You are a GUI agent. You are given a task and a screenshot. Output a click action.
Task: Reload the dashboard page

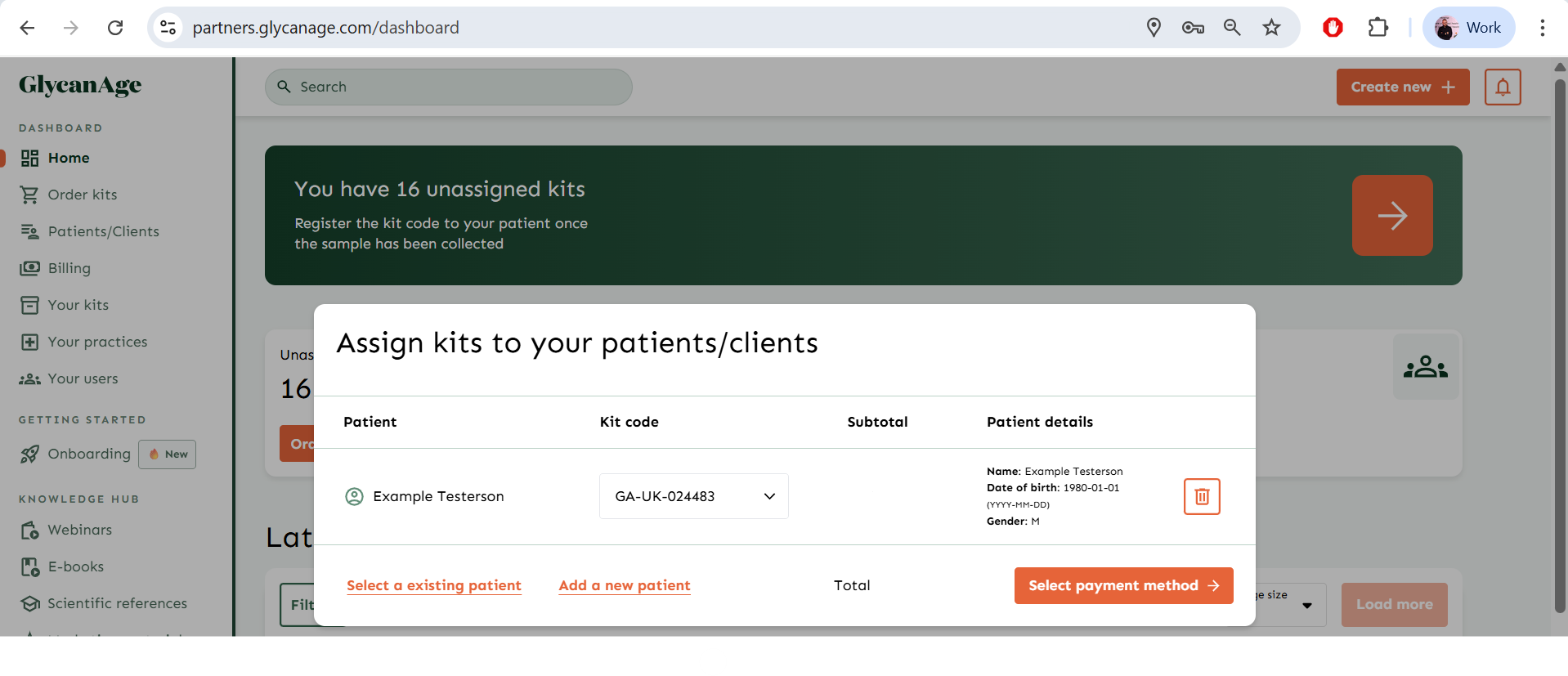click(x=115, y=28)
